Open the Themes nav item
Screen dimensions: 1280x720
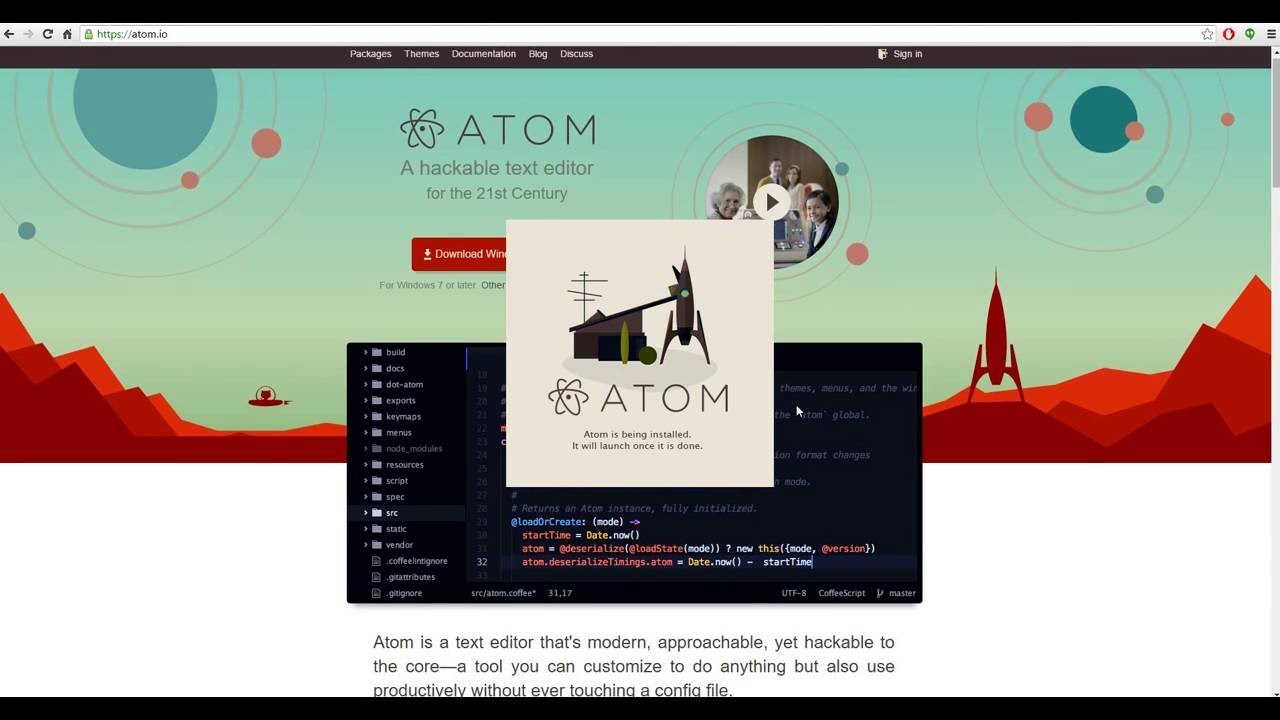[x=421, y=54]
